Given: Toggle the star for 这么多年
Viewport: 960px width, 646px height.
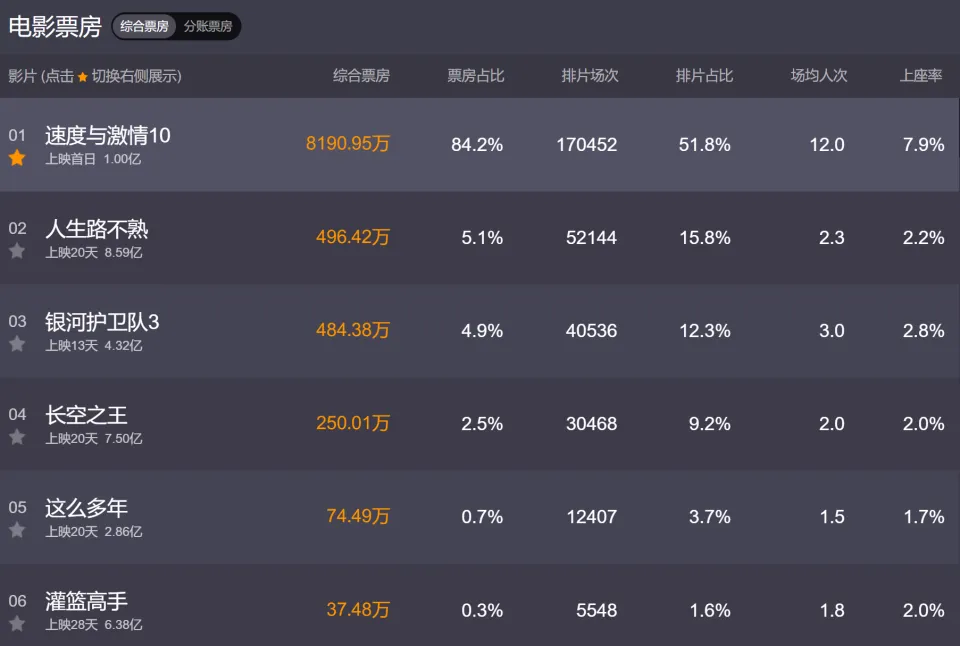Looking at the screenshot, I should point(17,530).
